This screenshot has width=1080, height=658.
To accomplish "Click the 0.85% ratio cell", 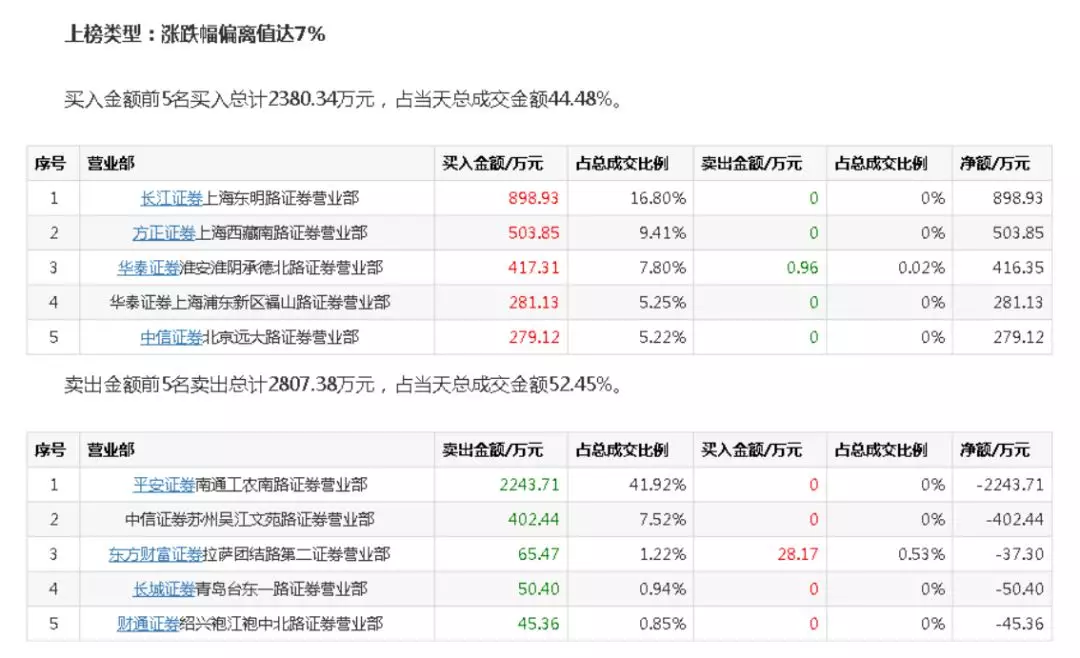I will tap(662, 624).
